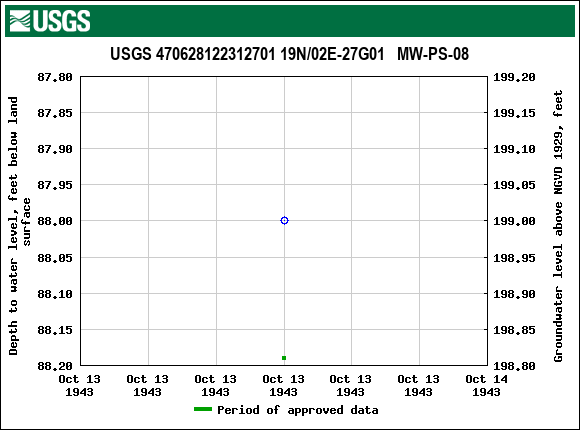
Task: Click the right axis value 199.00
Action: pyautogui.click(x=515, y=221)
